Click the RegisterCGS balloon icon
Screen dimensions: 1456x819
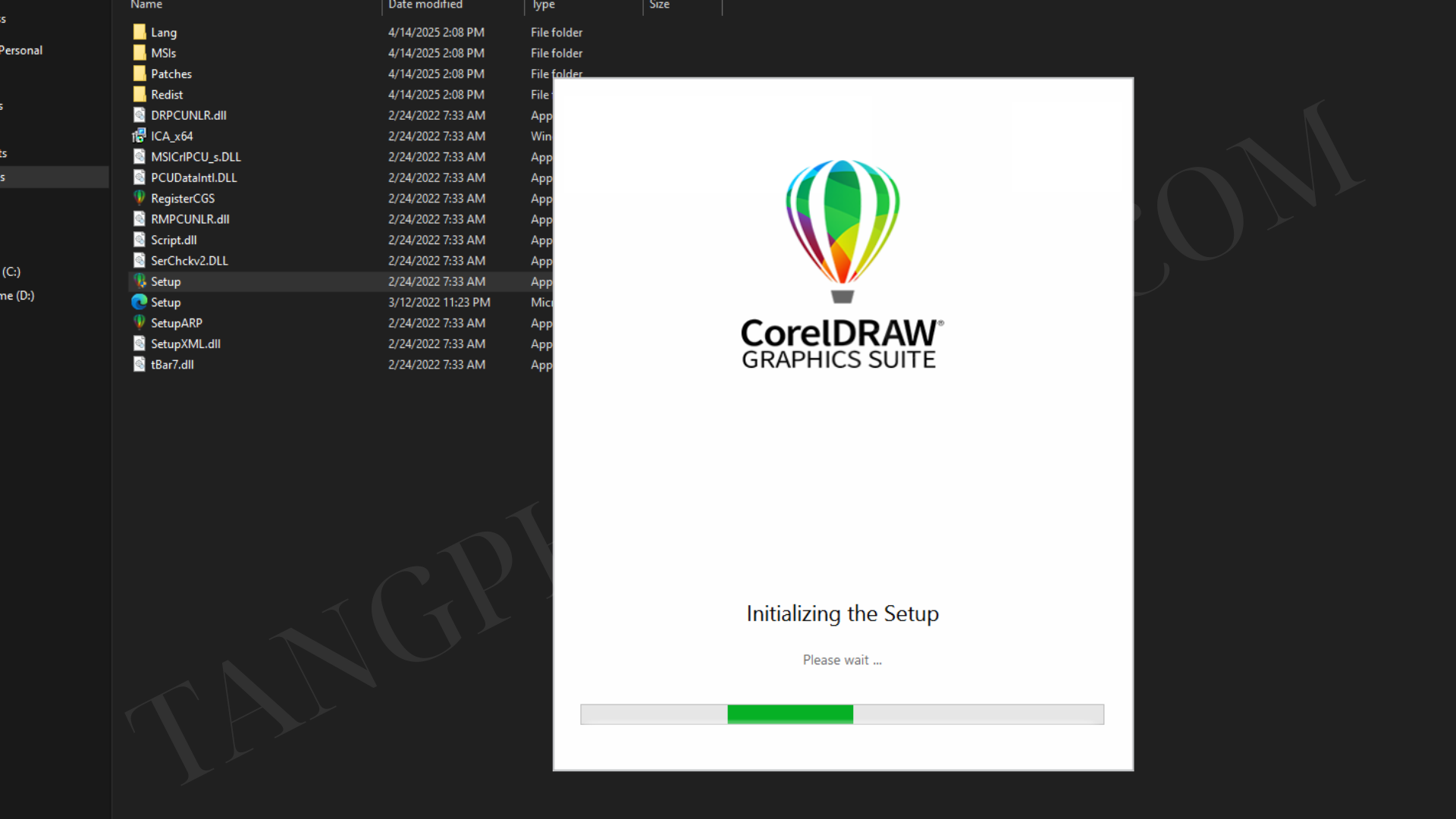(140, 198)
